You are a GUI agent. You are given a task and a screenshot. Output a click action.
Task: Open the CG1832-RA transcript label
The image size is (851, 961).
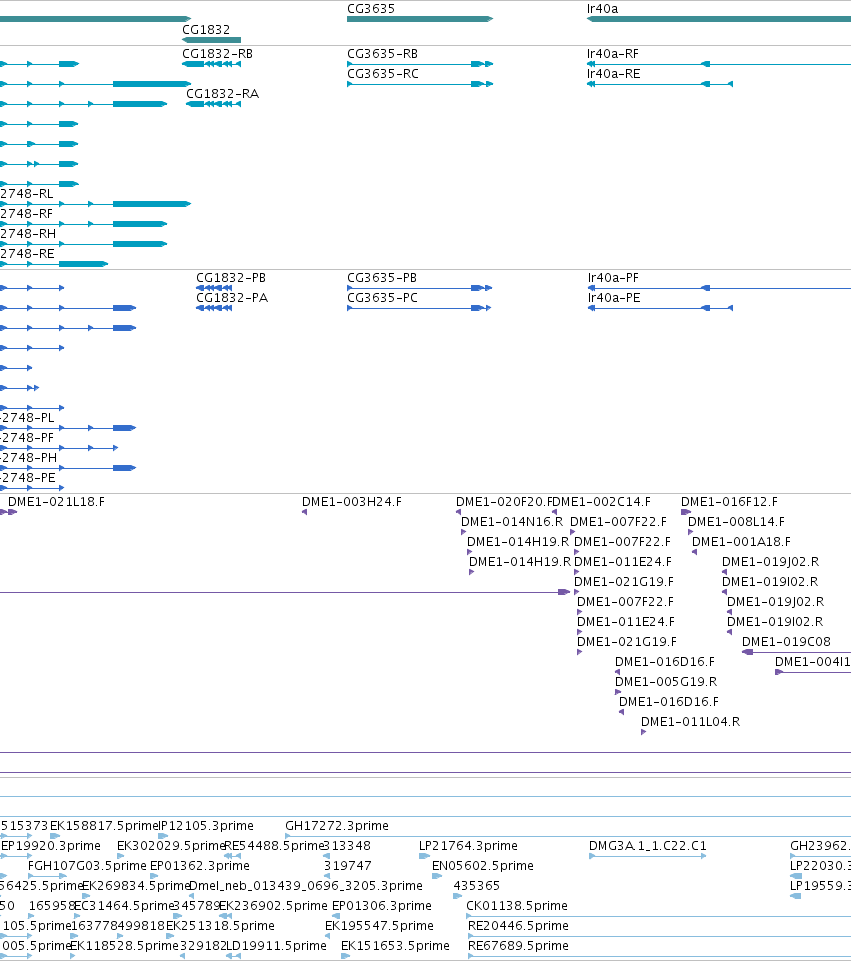tap(222, 94)
